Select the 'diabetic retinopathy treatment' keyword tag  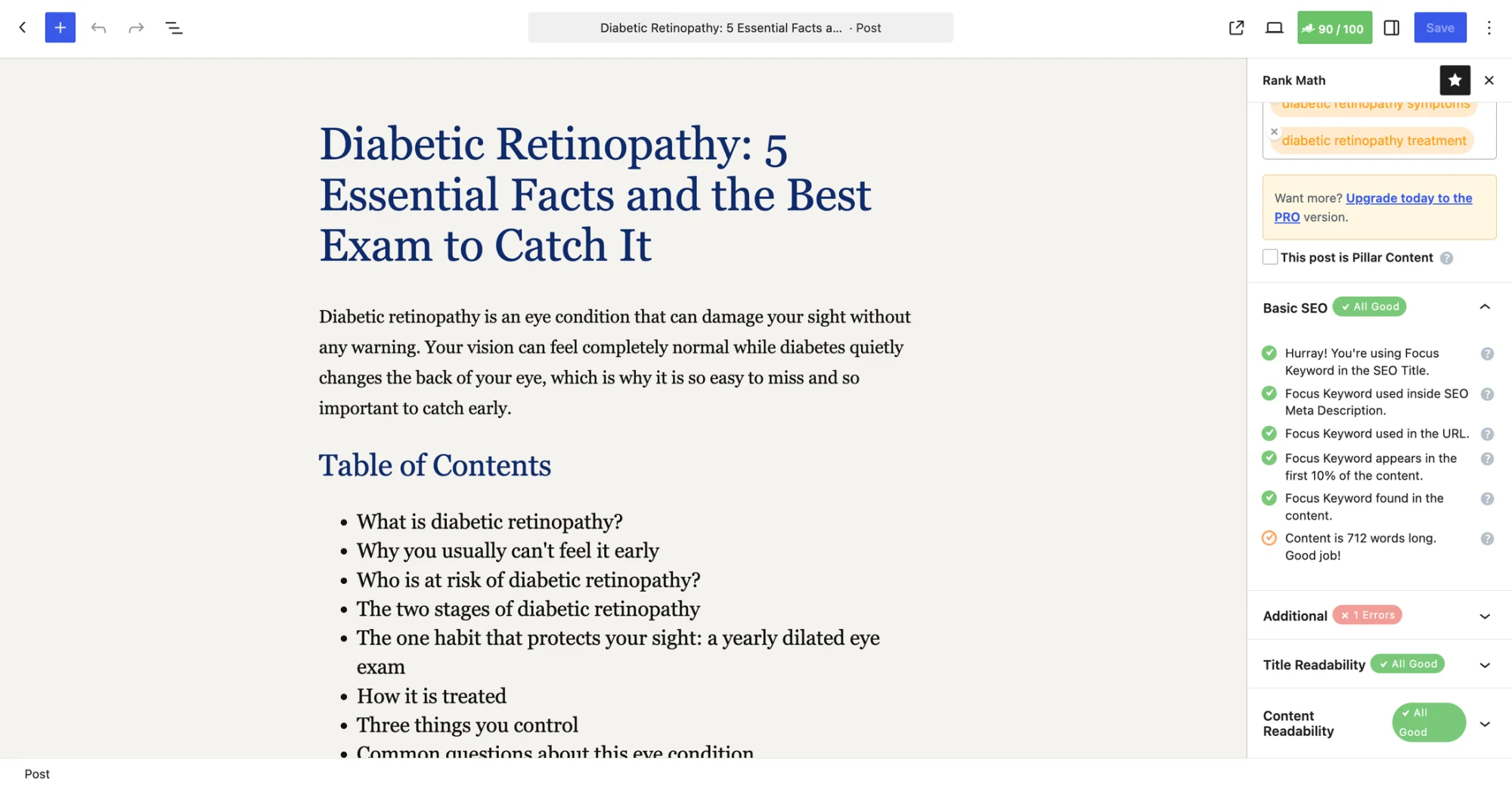[x=1374, y=141]
